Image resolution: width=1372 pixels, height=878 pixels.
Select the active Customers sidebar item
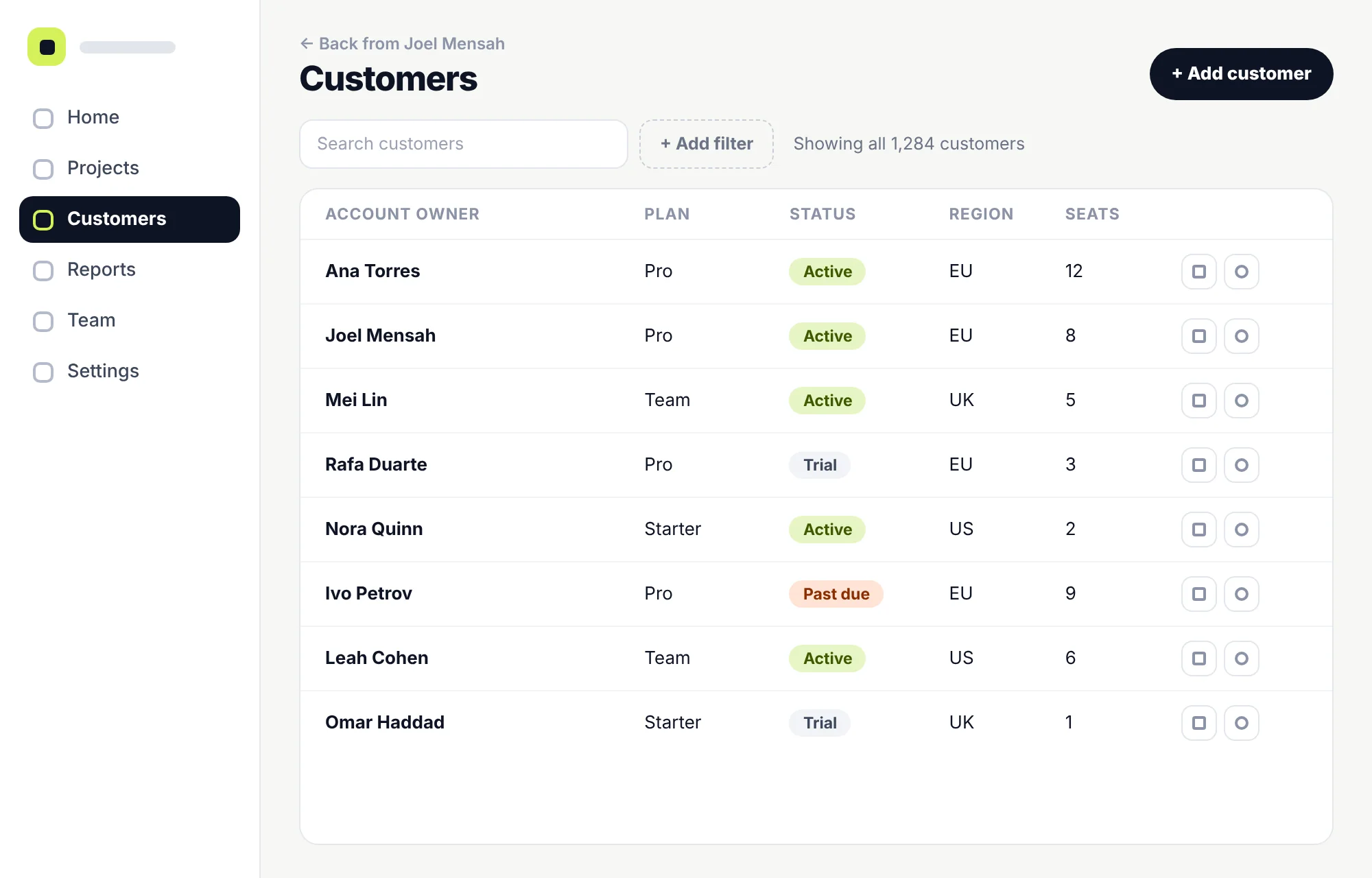[130, 219]
